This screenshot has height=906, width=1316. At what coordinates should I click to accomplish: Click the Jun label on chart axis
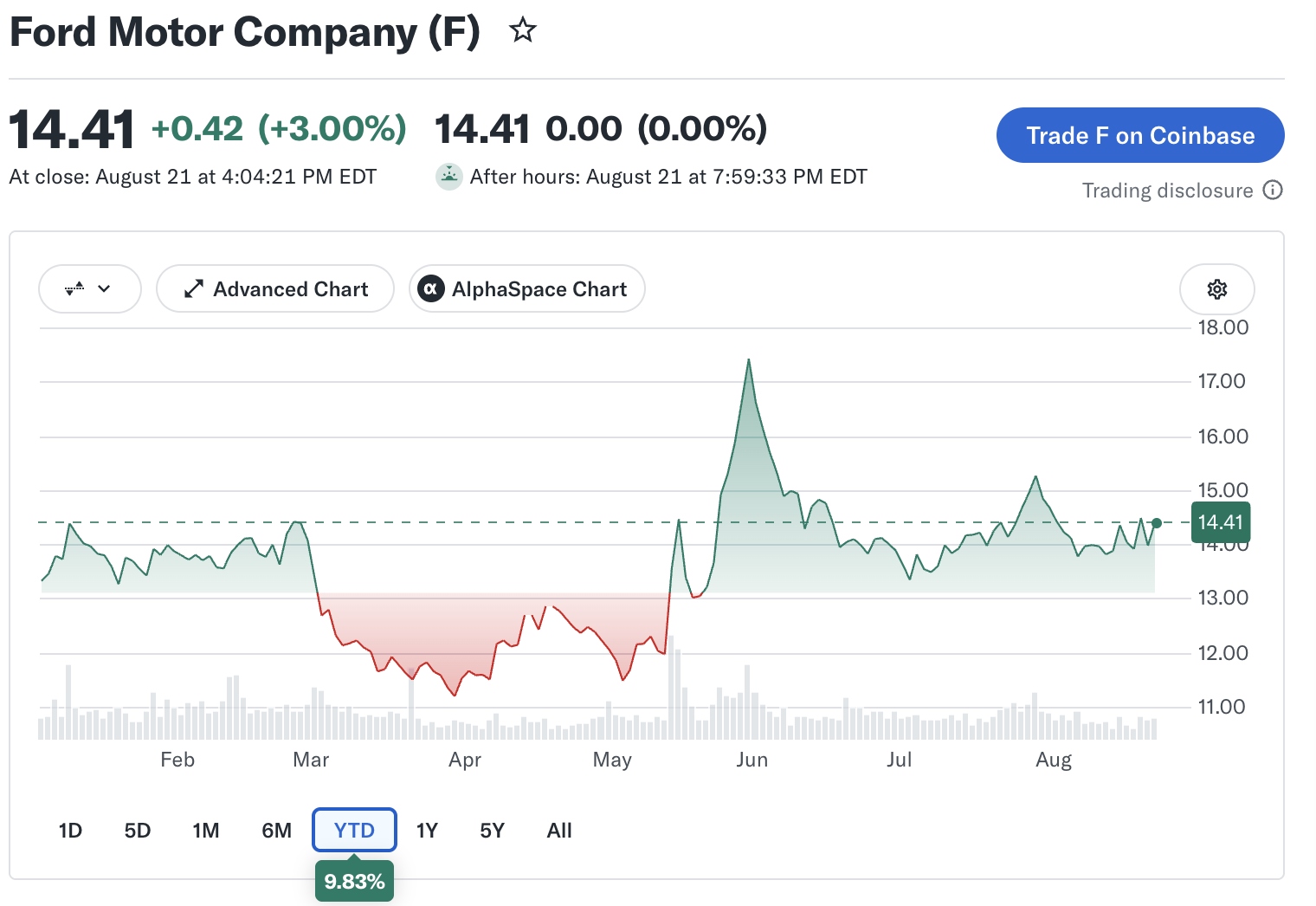[752, 760]
